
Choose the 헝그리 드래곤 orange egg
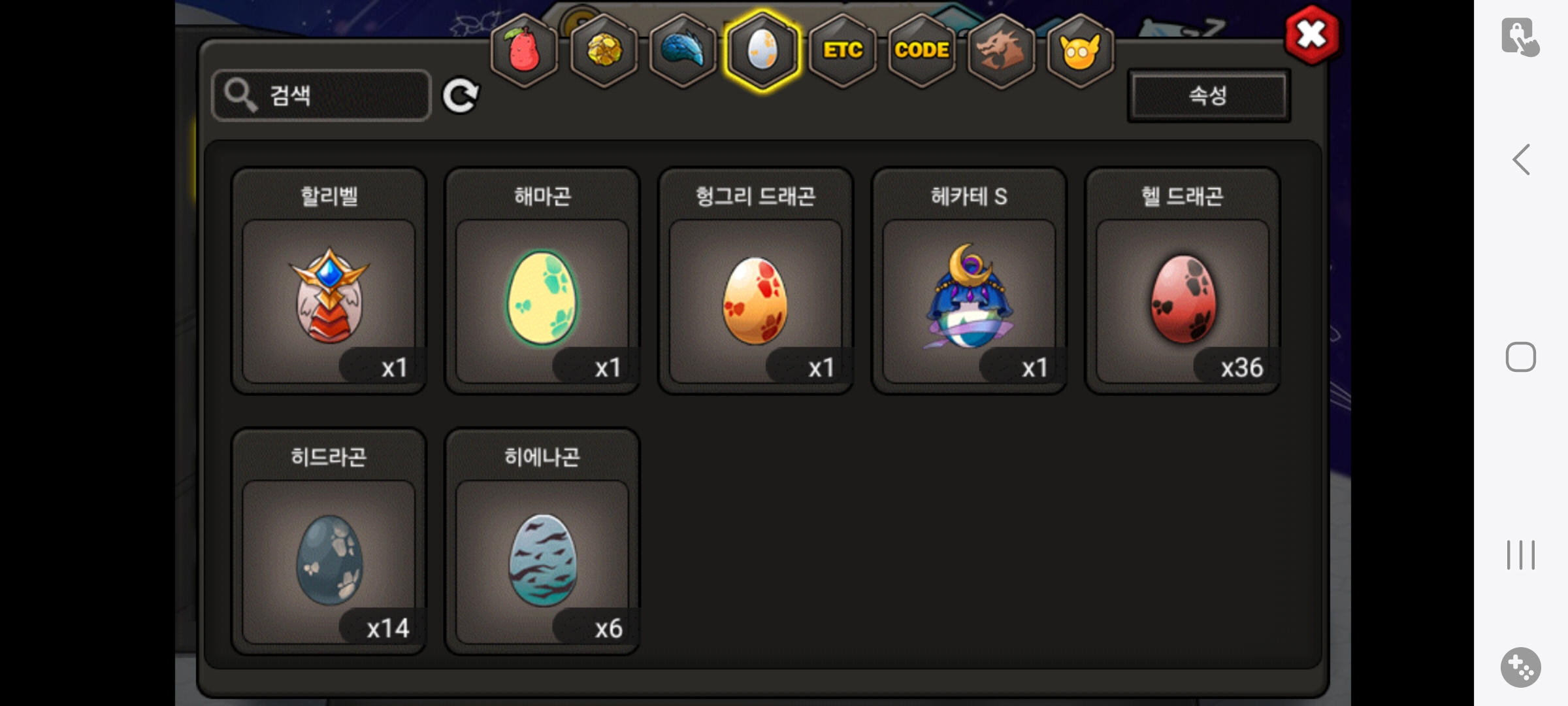point(756,281)
